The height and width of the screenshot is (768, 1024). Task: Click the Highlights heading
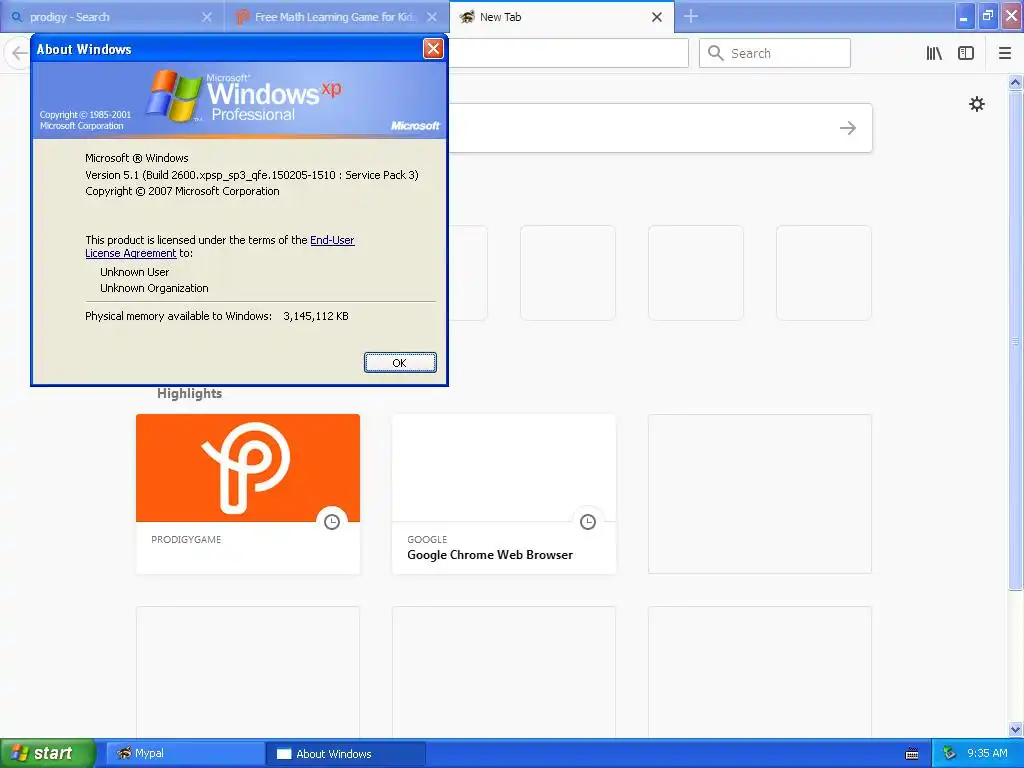coord(189,393)
